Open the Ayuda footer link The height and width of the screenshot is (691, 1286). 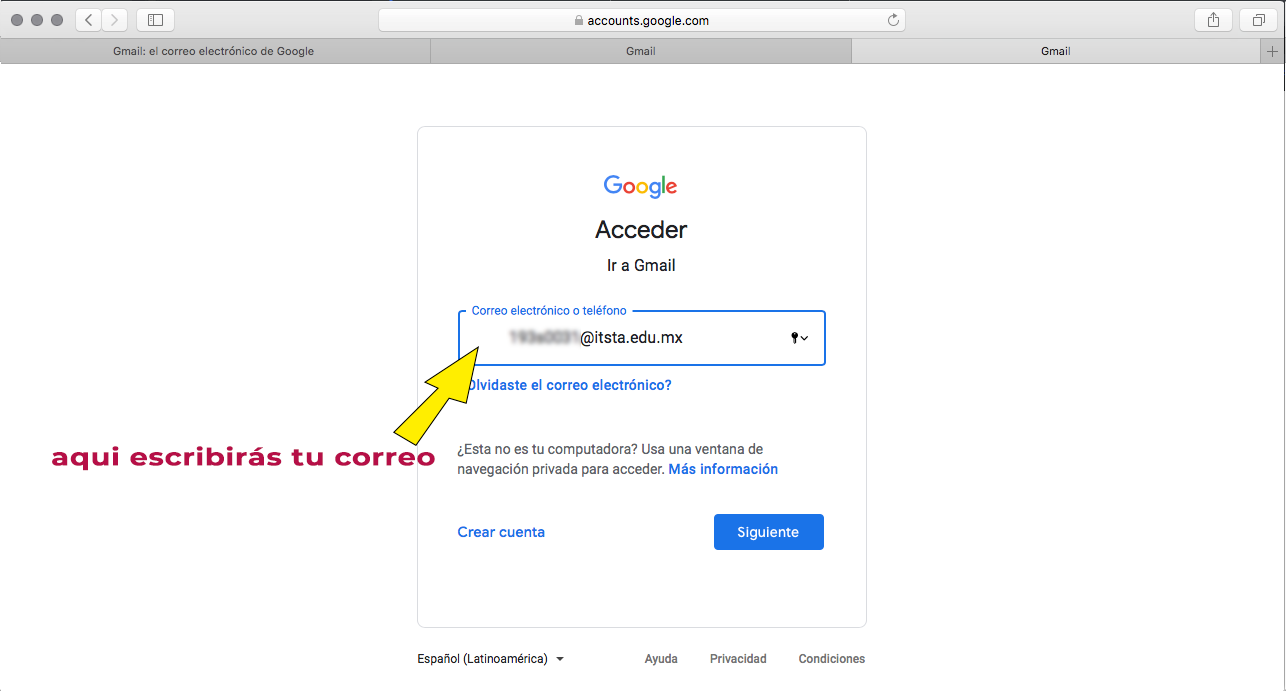click(661, 659)
